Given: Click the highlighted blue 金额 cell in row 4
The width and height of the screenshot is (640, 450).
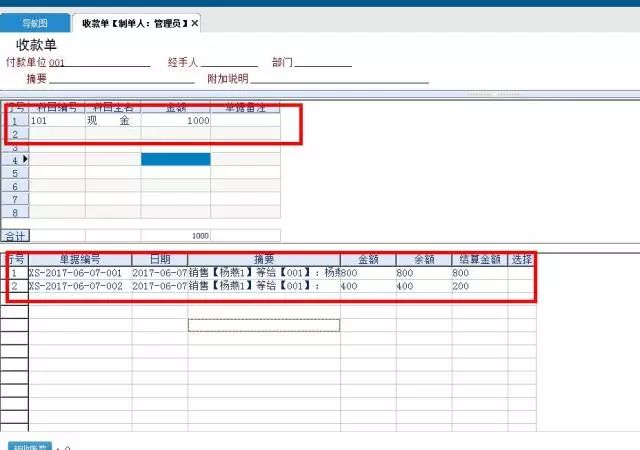Looking at the screenshot, I should tap(175, 159).
